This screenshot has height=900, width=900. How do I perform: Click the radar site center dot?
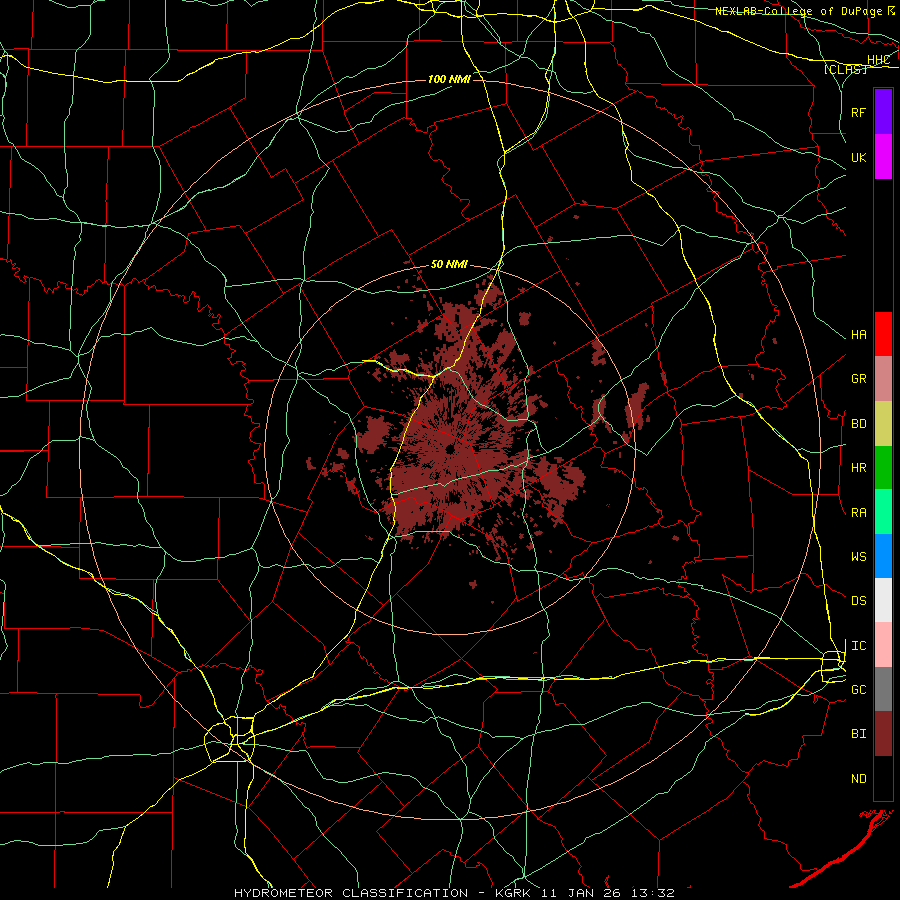pyautogui.click(x=451, y=449)
